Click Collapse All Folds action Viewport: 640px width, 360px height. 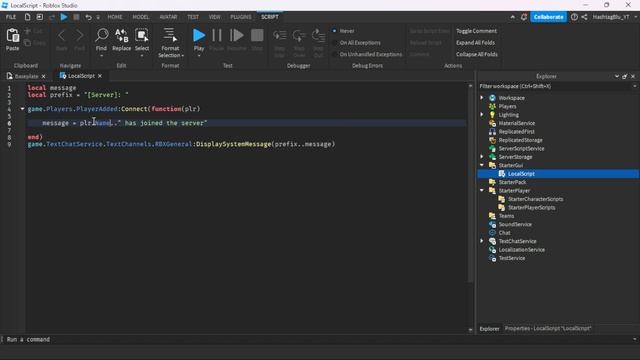tap(477, 54)
